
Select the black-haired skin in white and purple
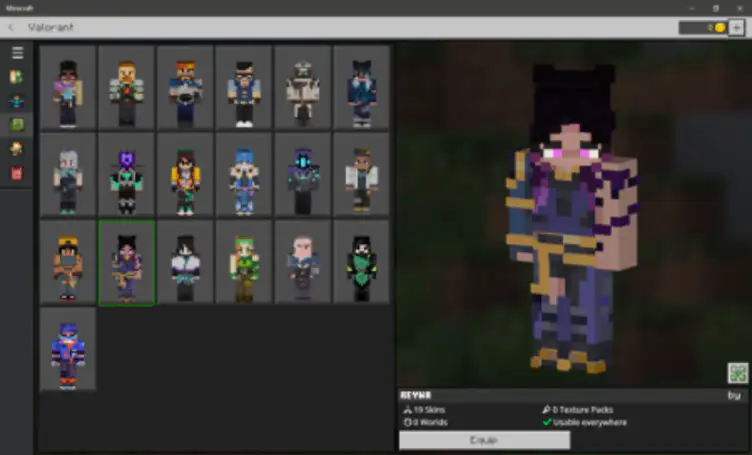(x=185, y=262)
